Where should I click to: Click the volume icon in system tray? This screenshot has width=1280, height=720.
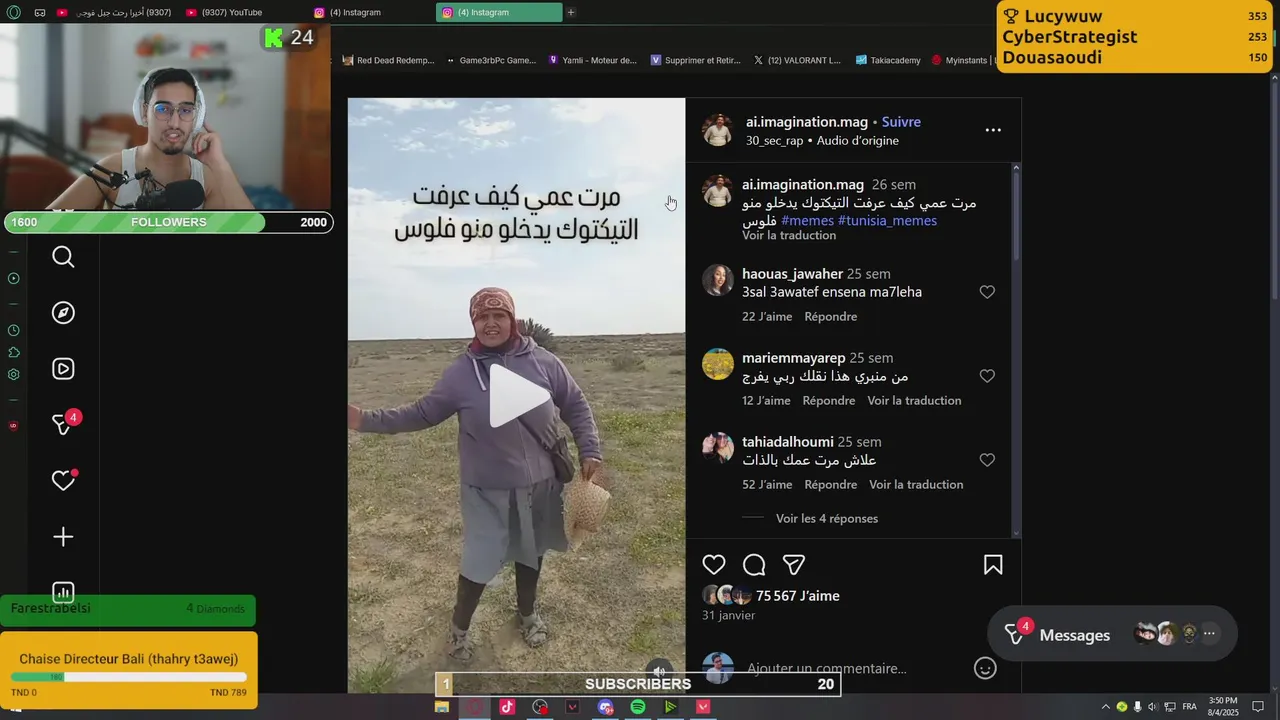coord(1153,707)
